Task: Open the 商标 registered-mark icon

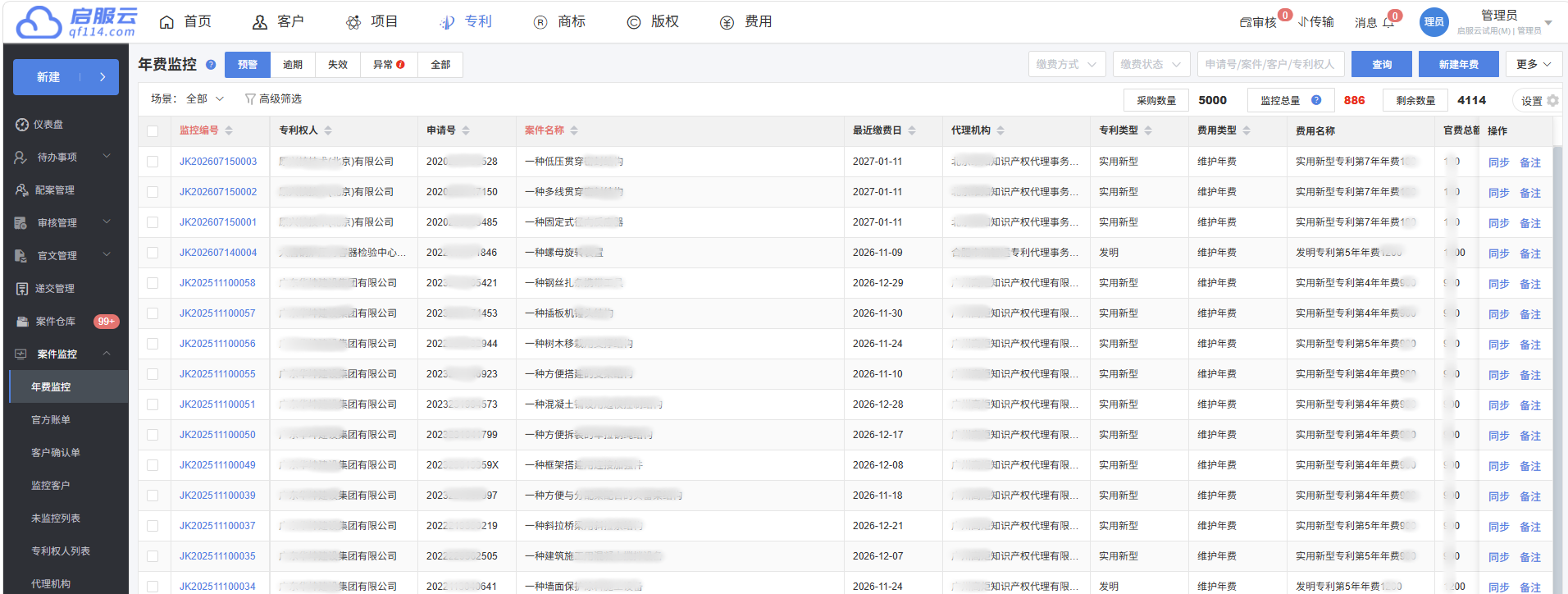Action: click(540, 22)
